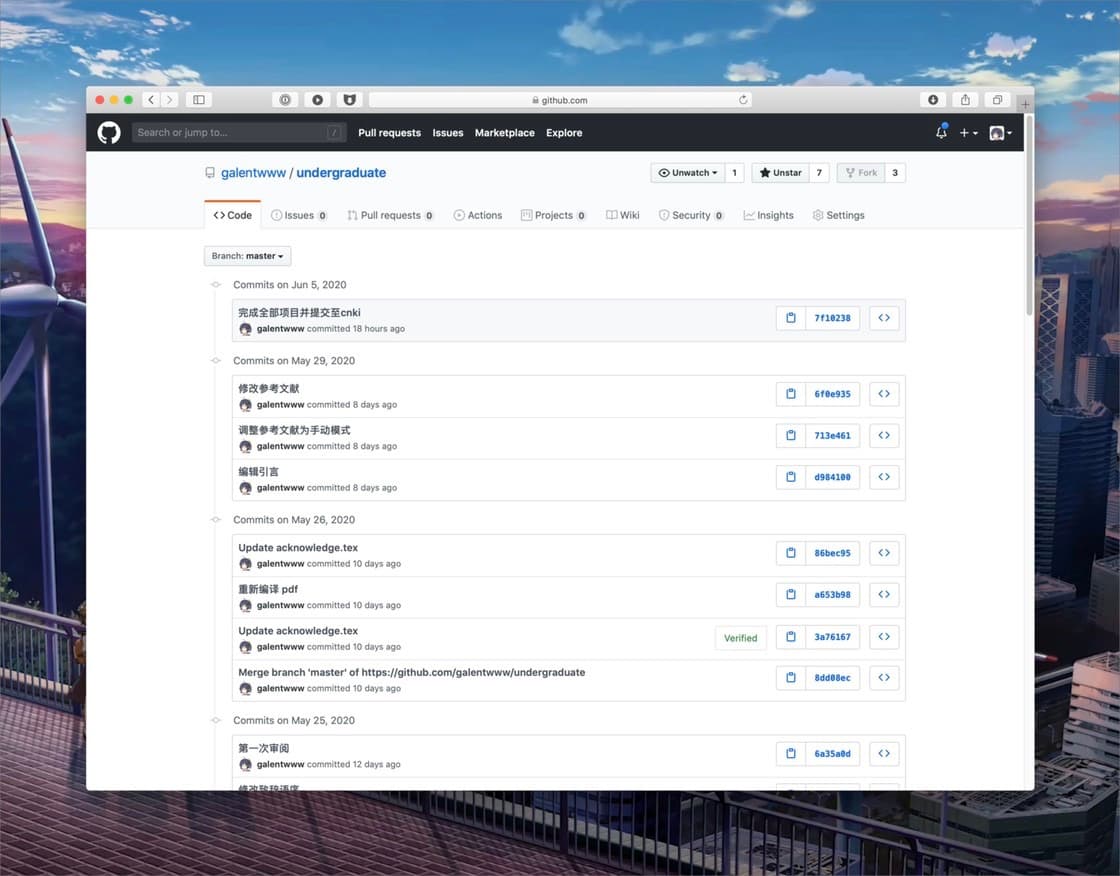The height and width of the screenshot is (876, 1120).
Task: Open the plus create-new dropdown
Action: [969, 133]
